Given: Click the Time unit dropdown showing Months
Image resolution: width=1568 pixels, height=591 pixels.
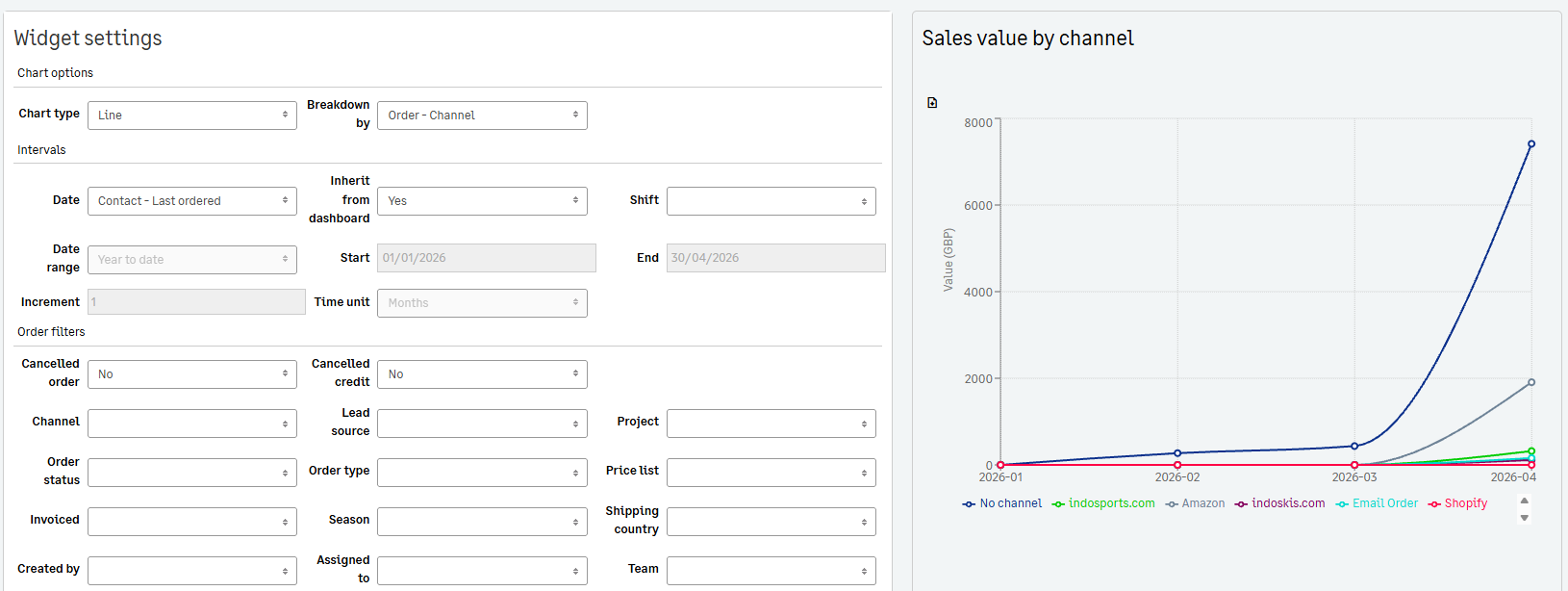Looking at the screenshot, I should [482, 303].
